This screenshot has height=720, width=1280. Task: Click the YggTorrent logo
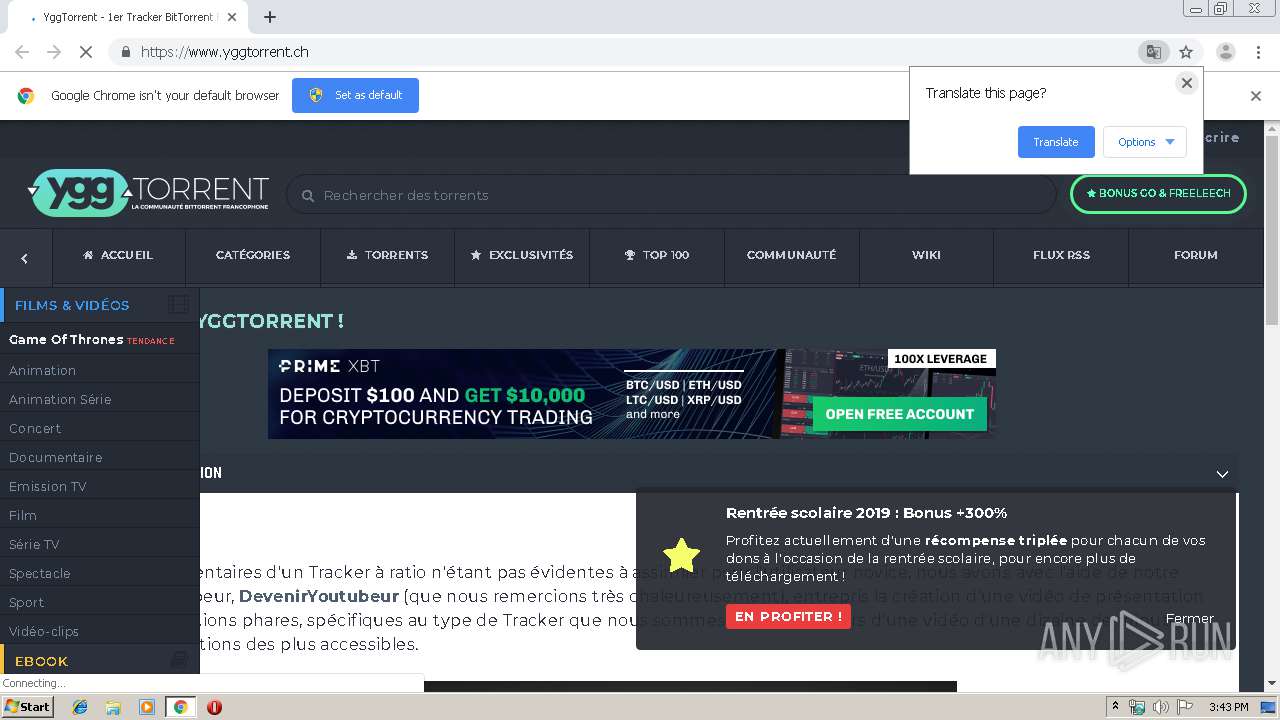point(149,193)
